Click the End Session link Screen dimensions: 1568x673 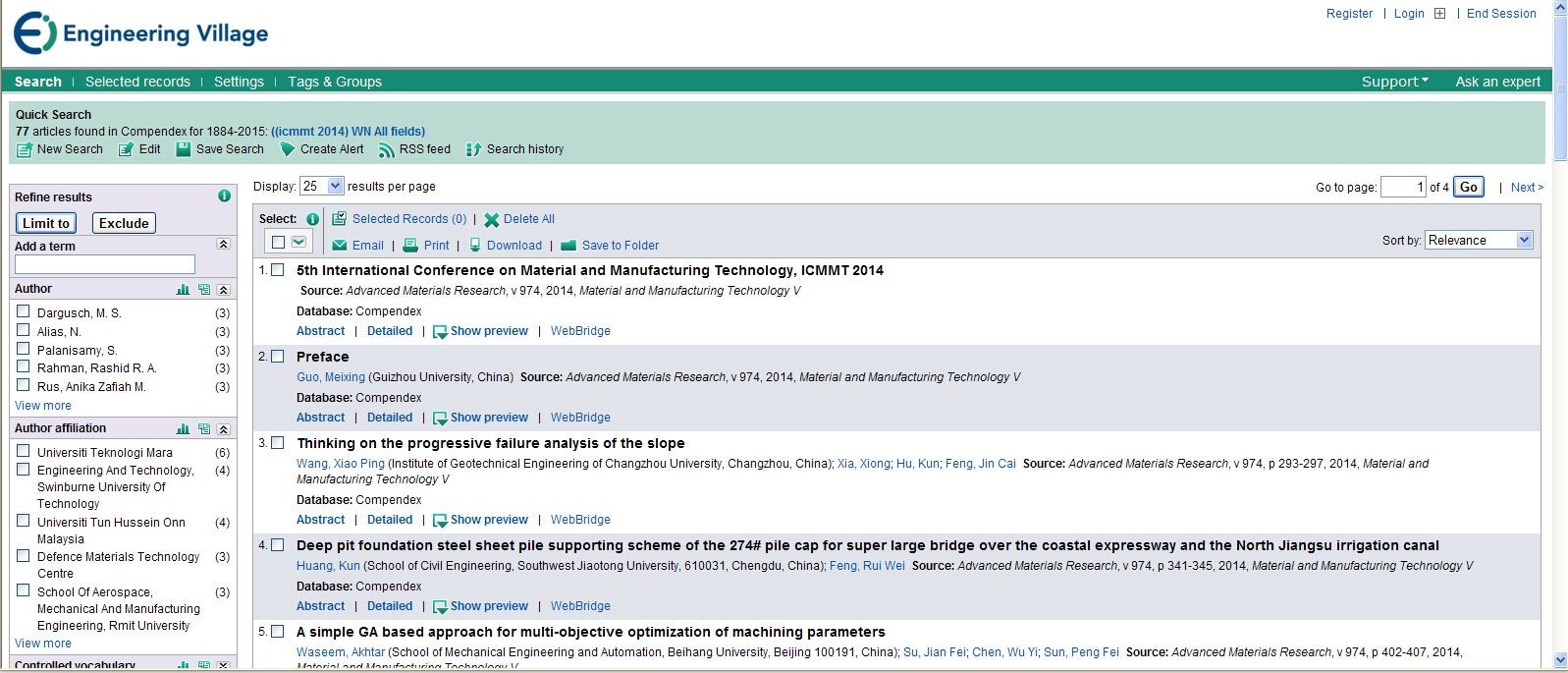[x=1501, y=14]
